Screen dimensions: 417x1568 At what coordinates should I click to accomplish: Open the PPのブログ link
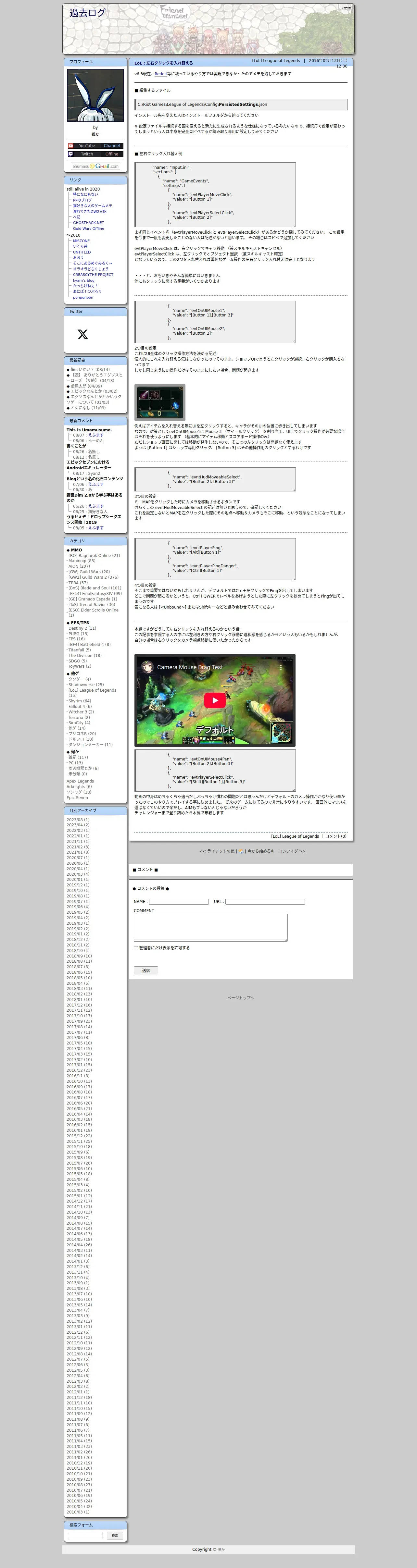click(82, 200)
